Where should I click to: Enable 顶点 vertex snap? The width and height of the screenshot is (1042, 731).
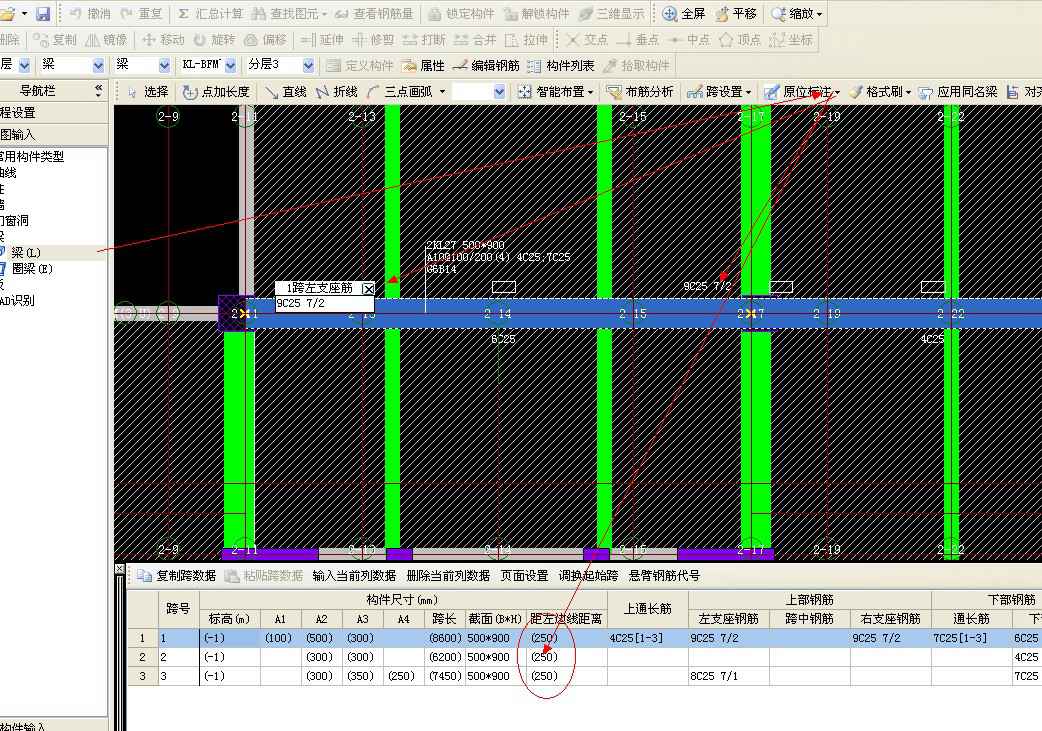740,40
